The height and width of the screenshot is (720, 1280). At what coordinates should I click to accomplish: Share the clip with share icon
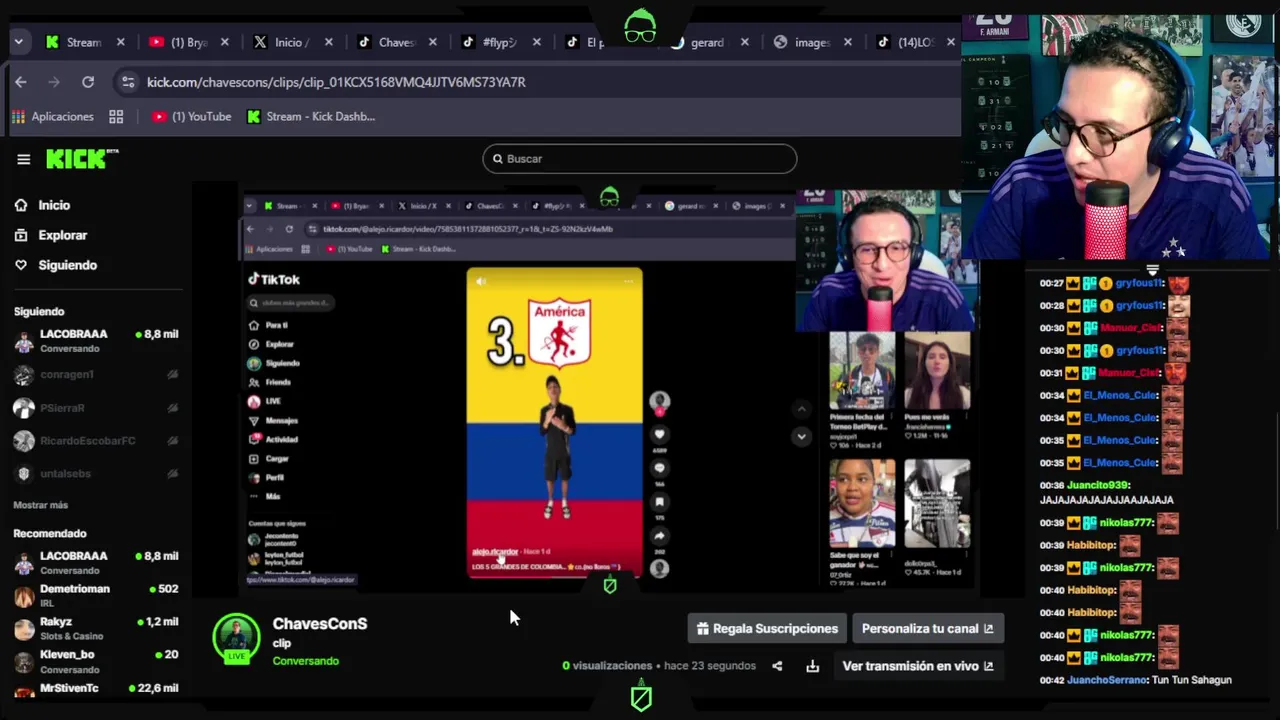pyautogui.click(x=777, y=666)
